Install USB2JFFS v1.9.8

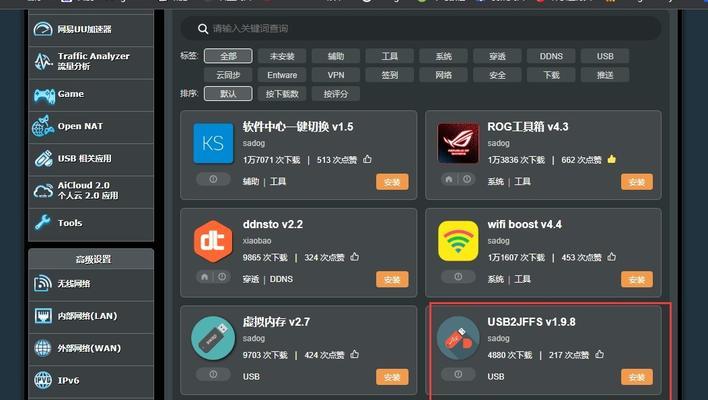click(637, 377)
